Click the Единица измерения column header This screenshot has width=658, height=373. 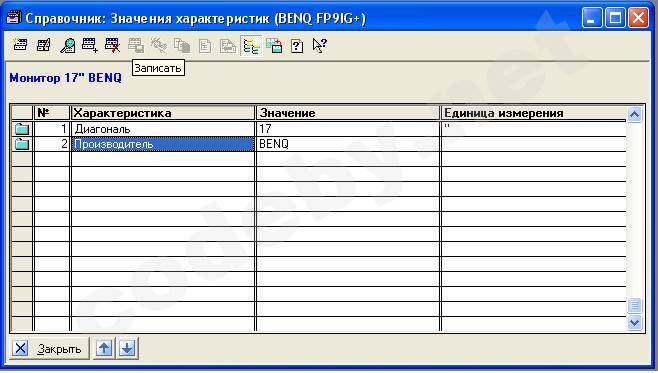pyautogui.click(x=533, y=113)
